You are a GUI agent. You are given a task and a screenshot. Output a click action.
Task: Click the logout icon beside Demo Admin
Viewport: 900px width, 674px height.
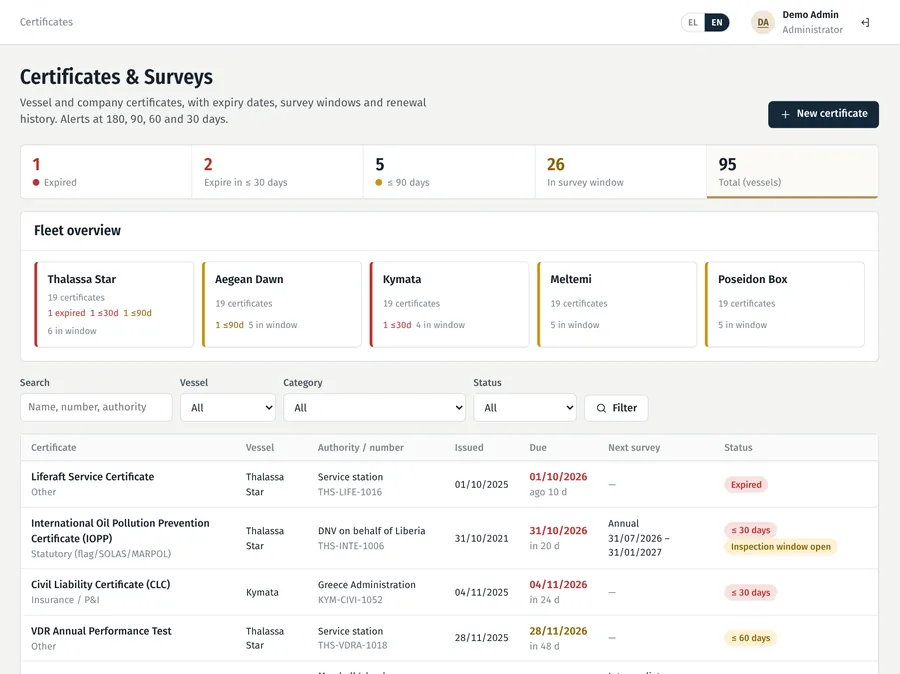coord(865,22)
